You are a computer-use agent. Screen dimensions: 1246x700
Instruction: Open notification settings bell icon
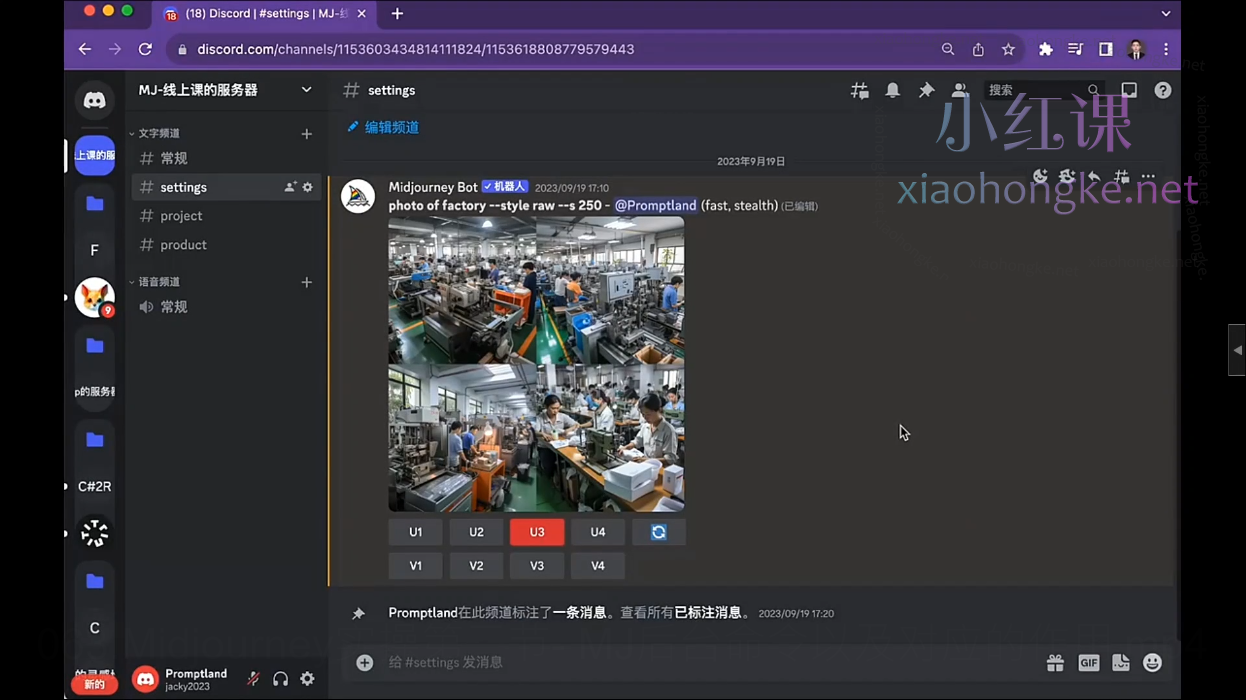point(893,90)
